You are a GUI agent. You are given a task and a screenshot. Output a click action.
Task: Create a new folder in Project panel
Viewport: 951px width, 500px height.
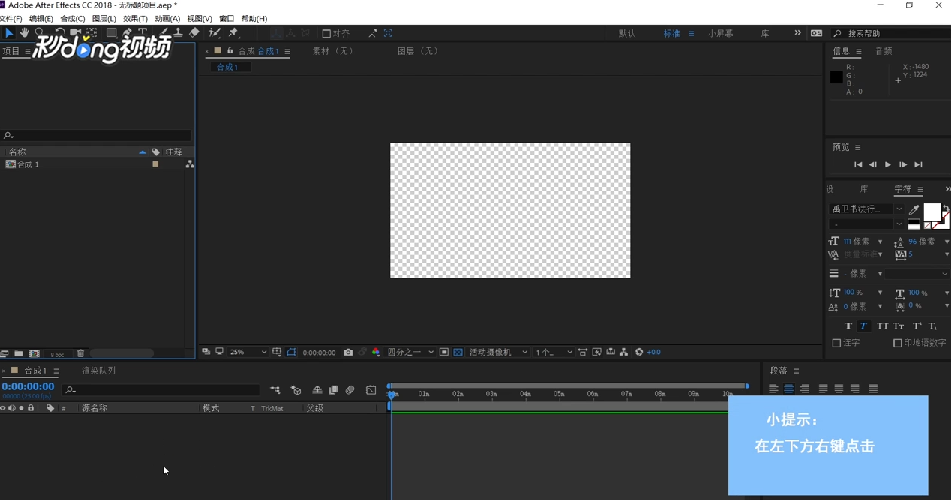pos(19,353)
